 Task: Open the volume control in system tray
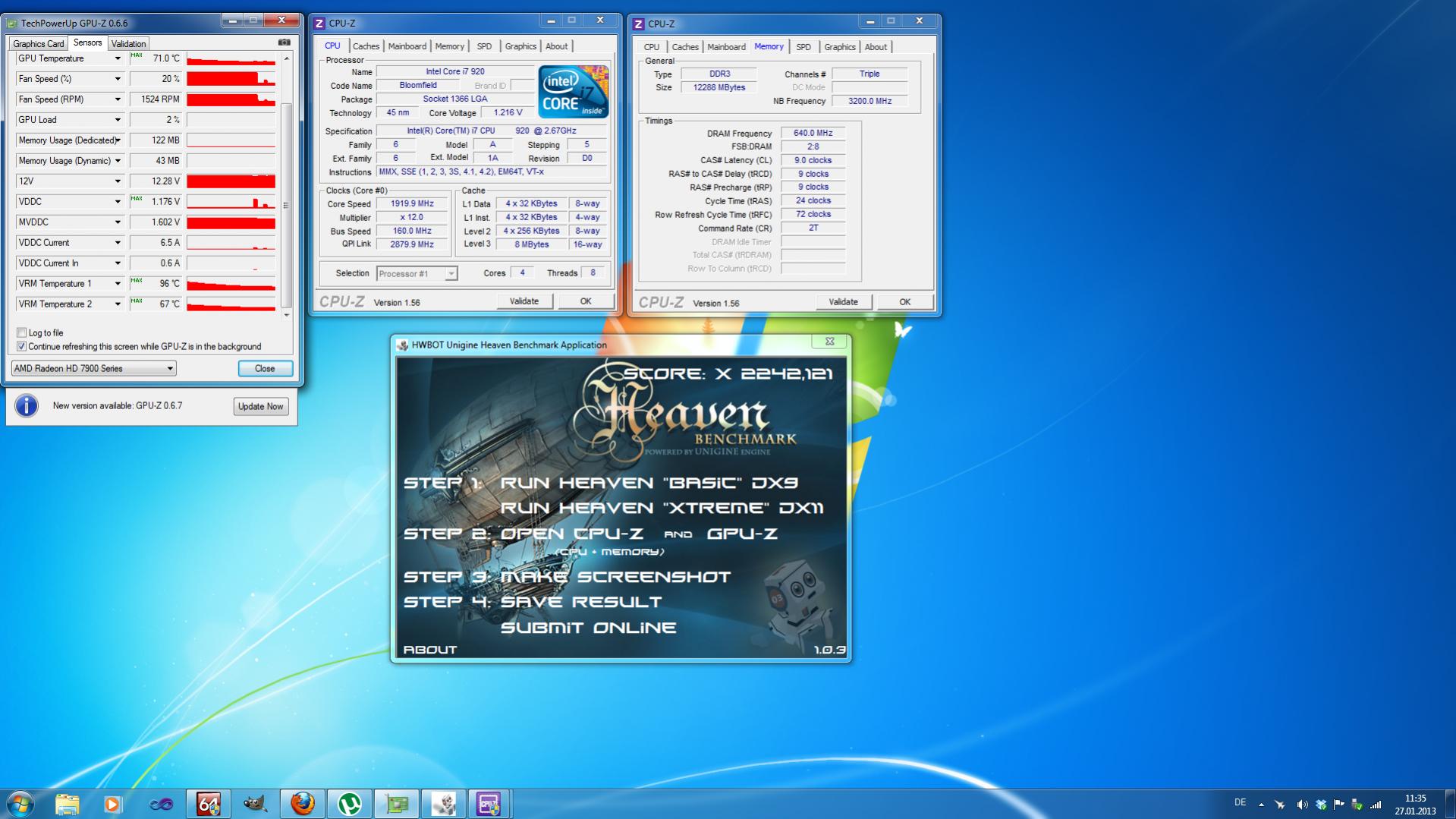pos(1302,805)
